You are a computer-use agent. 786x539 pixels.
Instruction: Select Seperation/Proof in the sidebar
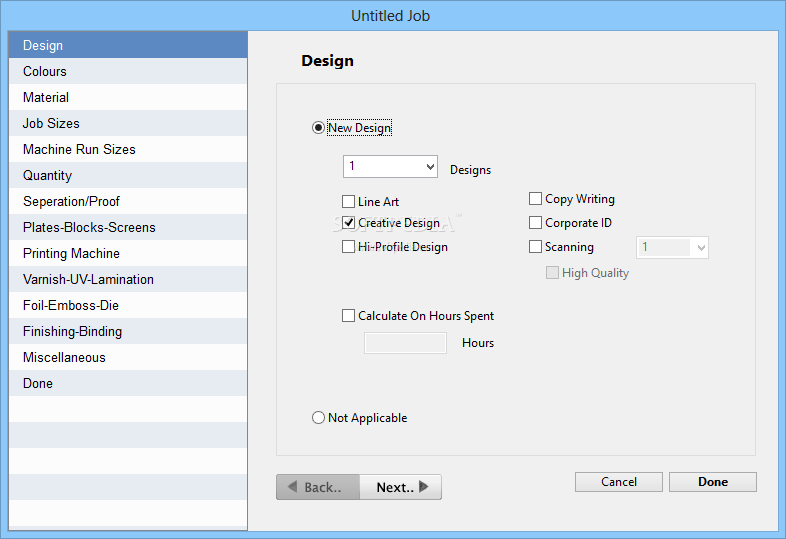coord(128,202)
